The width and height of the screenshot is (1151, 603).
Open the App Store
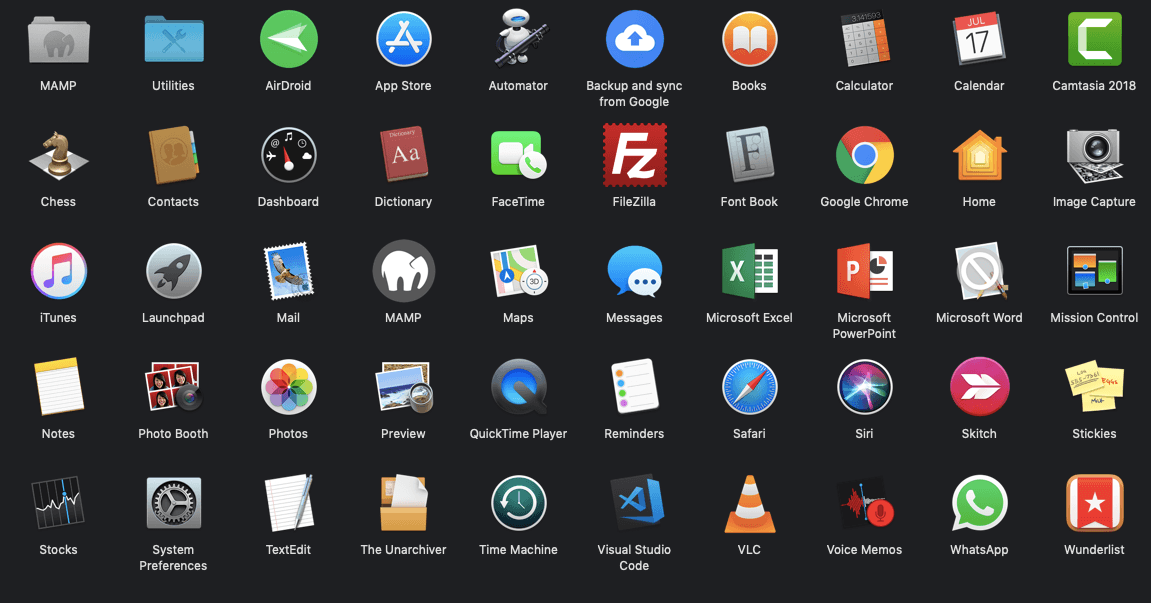(x=403, y=40)
